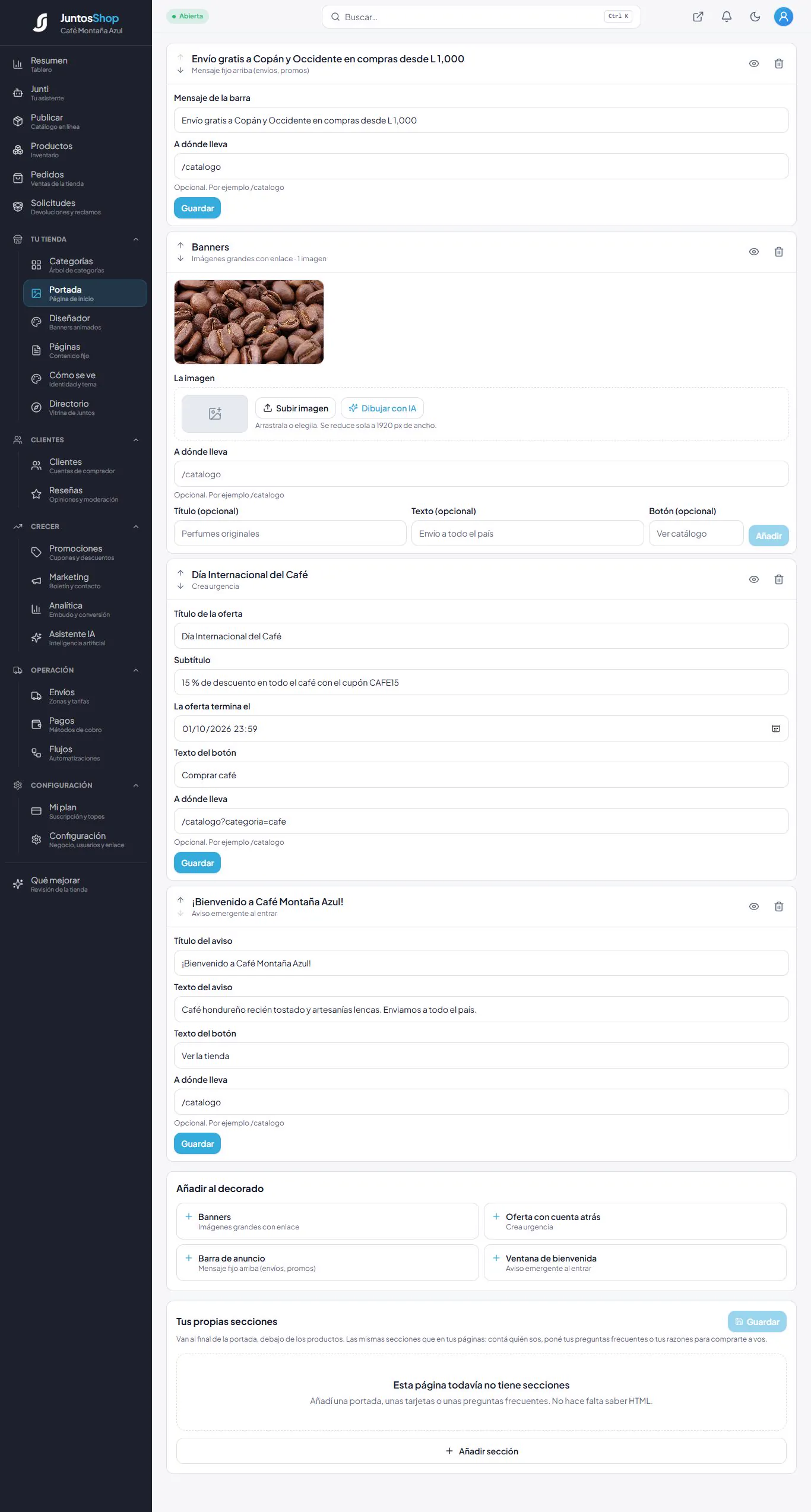This screenshot has width=811, height=1512.
Task: Open Asistente IA in the sidebar
Action: (x=85, y=638)
